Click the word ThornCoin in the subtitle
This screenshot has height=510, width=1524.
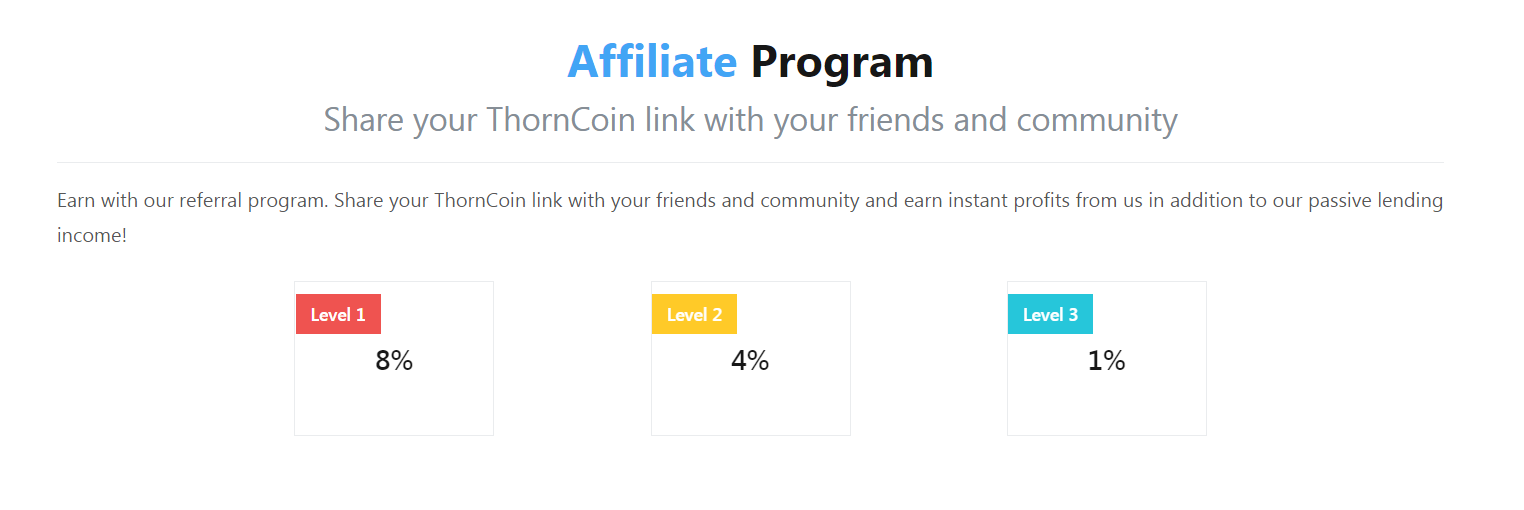[562, 120]
